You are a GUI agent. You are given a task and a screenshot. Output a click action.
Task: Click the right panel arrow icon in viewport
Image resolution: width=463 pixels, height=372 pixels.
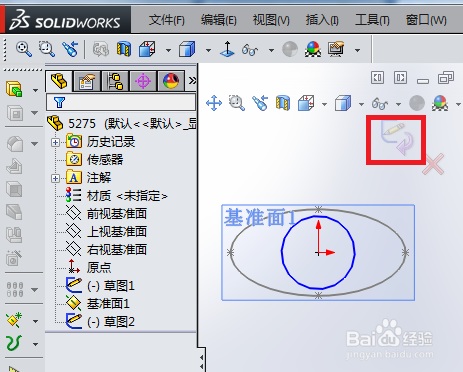(400, 78)
